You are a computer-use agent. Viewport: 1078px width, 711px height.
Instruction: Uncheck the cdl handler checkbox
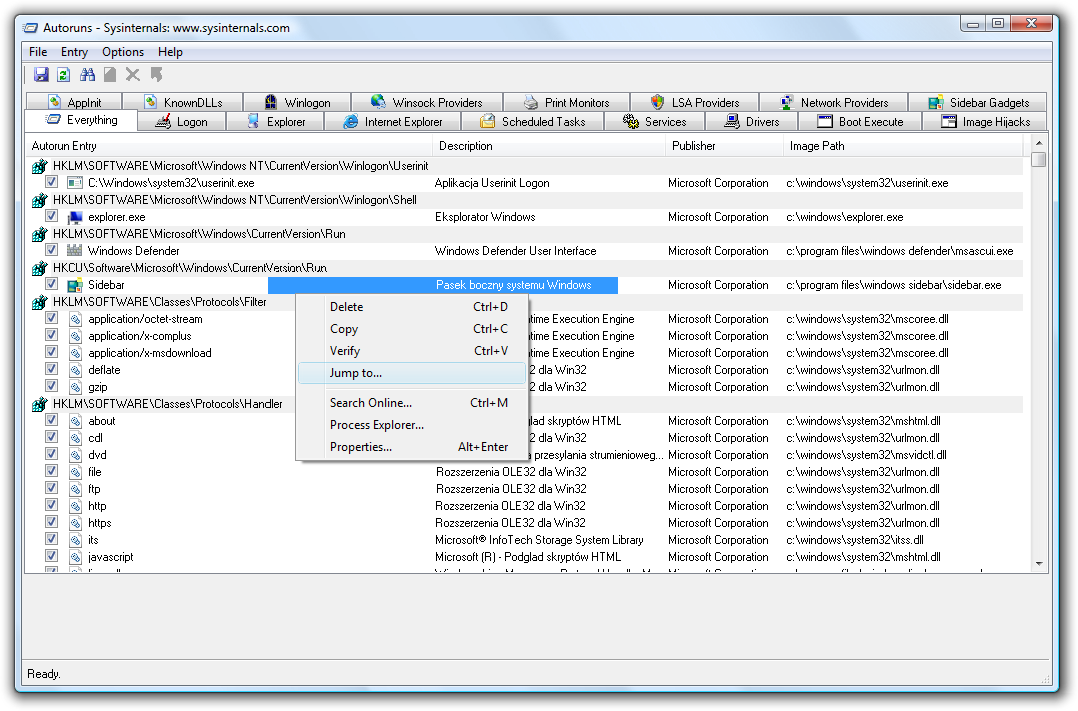[52, 437]
